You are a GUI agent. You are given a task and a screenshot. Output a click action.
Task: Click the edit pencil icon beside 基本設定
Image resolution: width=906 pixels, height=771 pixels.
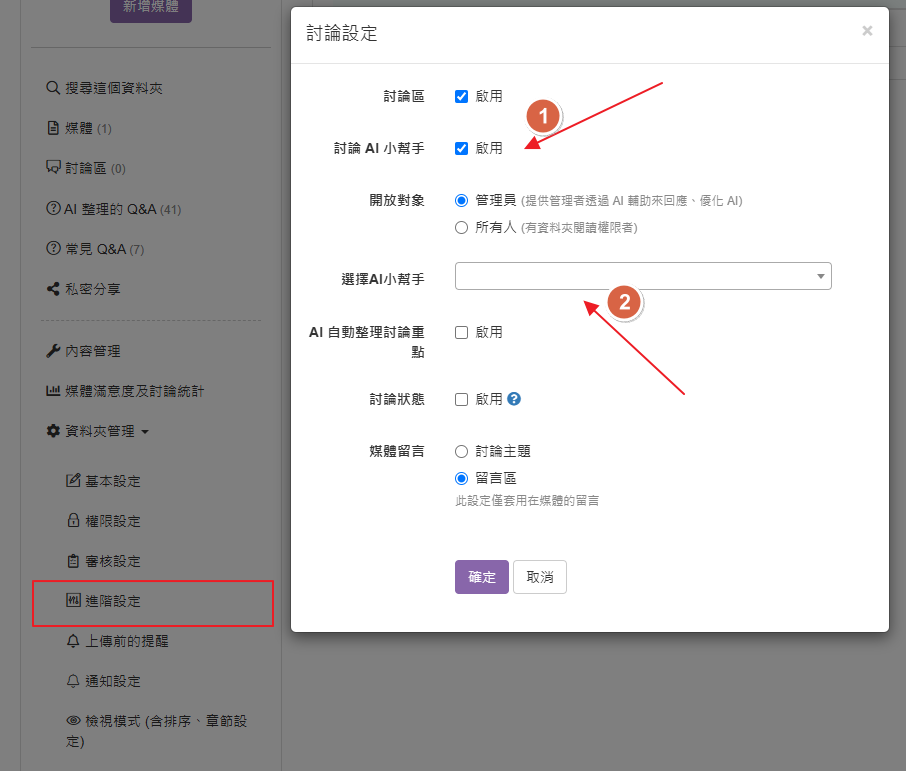coord(73,480)
